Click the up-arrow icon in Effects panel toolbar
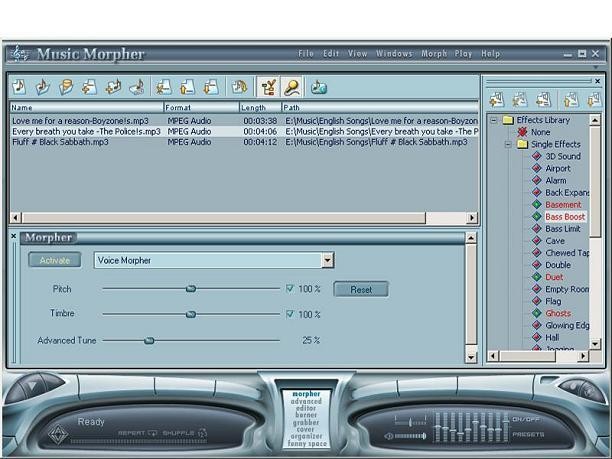 (x=571, y=100)
